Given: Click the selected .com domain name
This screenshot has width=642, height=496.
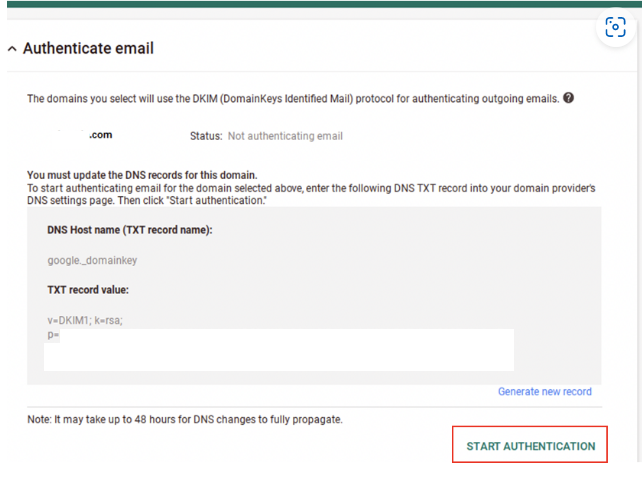Looking at the screenshot, I should [100, 135].
